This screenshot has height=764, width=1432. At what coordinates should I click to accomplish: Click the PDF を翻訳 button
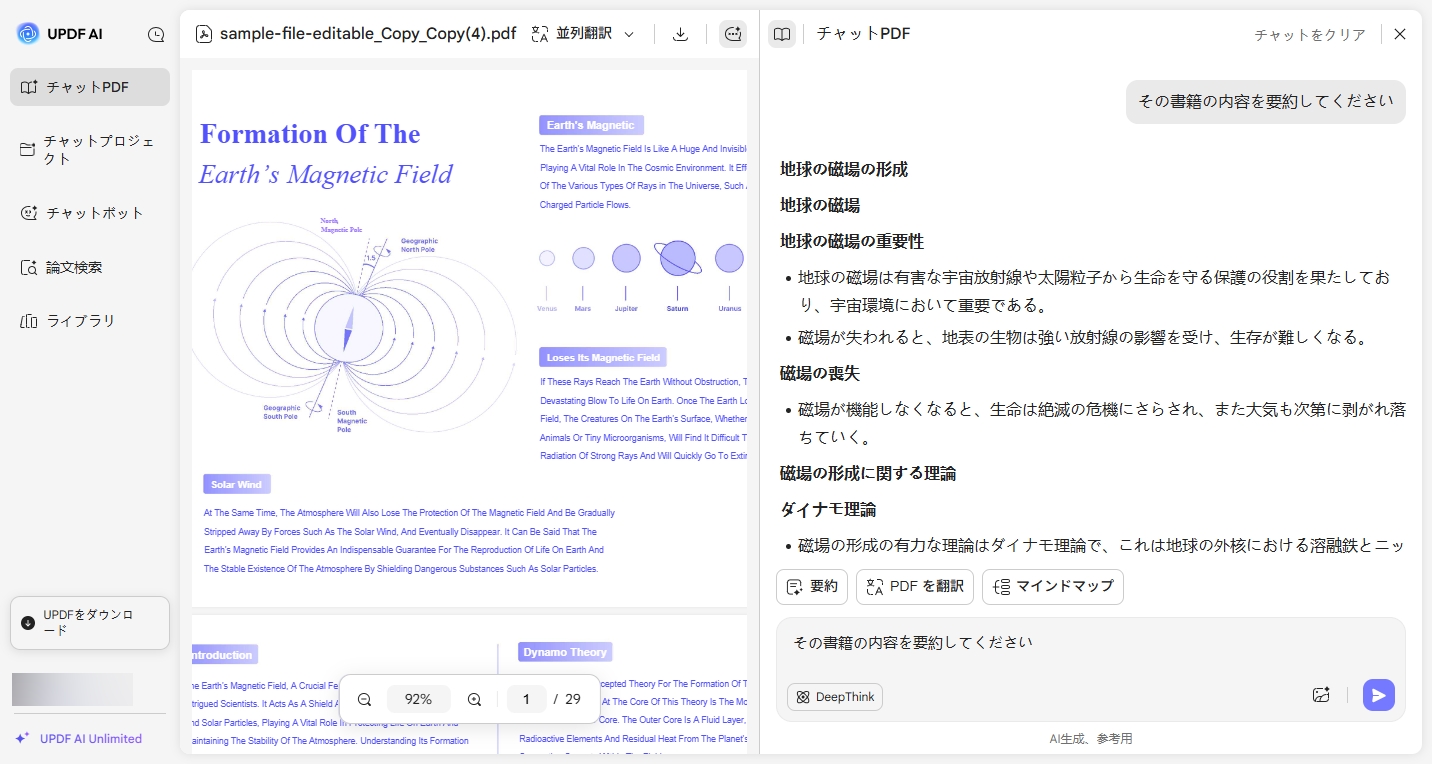click(915, 587)
